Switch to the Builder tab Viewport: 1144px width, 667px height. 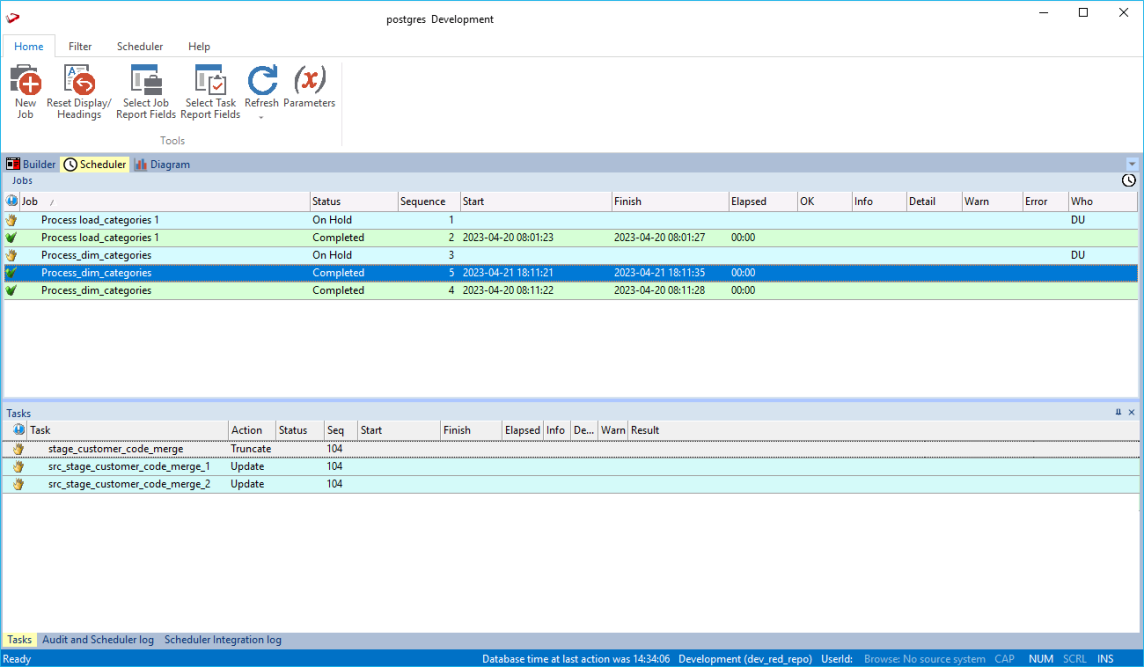click(31, 164)
